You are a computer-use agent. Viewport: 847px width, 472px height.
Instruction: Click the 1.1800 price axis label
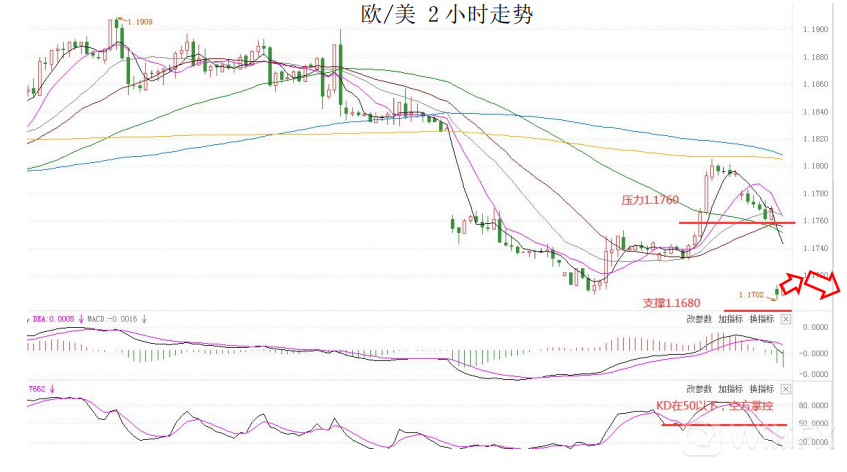click(815, 166)
